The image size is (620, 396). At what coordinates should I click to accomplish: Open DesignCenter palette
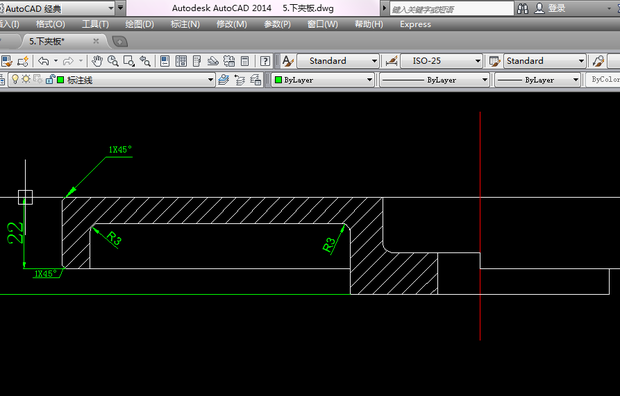click(181, 61)
